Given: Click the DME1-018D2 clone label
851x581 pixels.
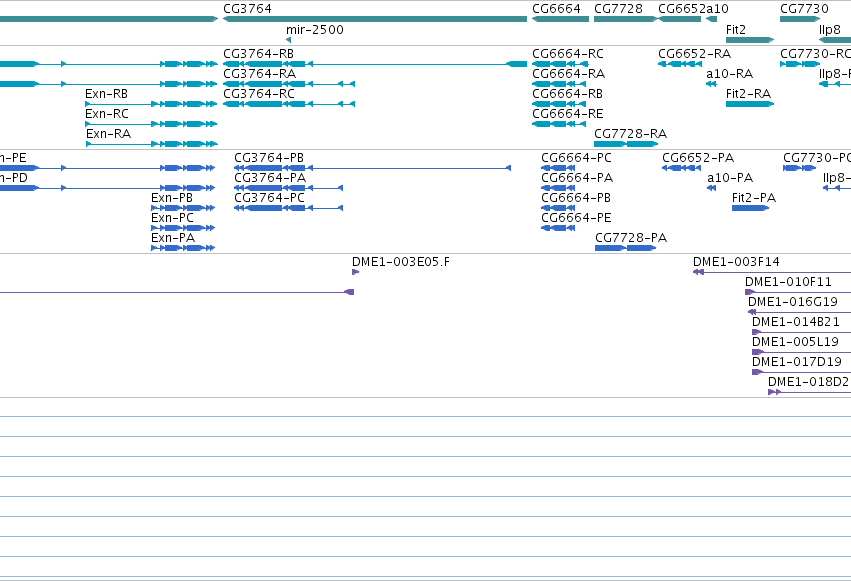Looking at the screenshot, I should 809,382.
